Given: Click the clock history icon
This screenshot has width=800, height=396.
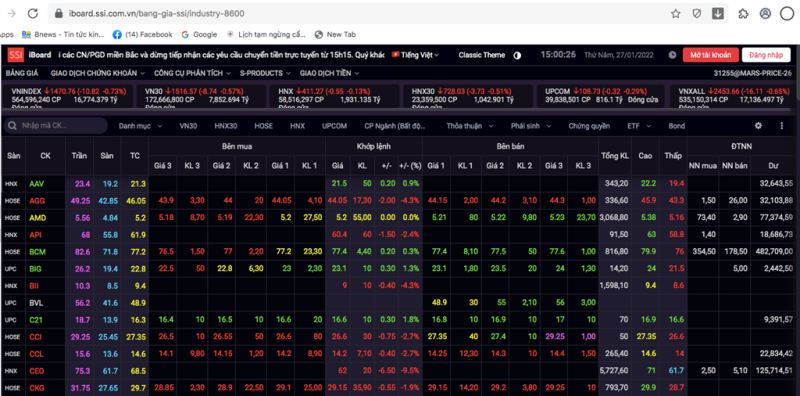Looking at the screenshot, I should tap(672, 55).
